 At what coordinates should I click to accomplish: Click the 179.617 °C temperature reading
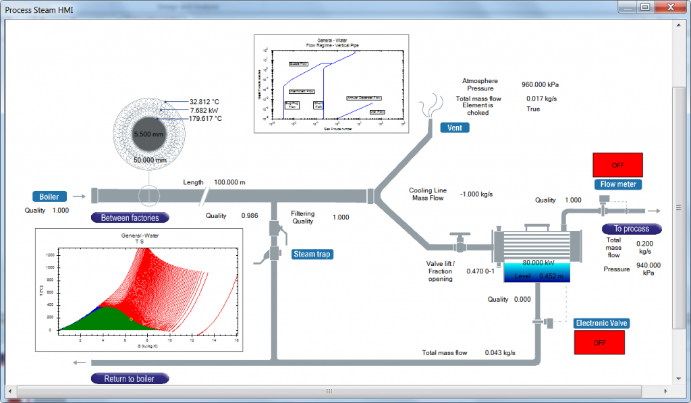point(205,119)
